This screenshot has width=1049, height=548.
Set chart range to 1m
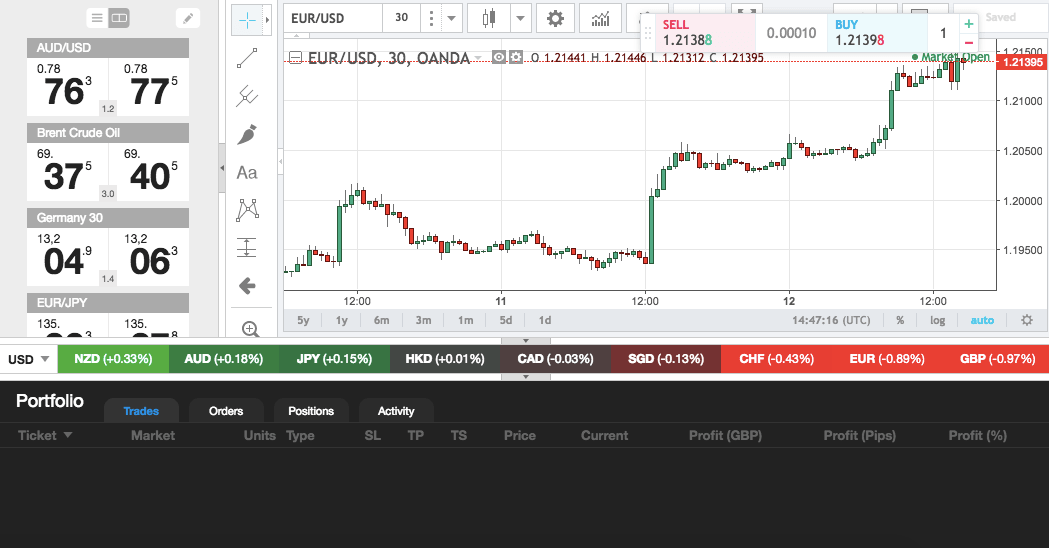point(466,320)
